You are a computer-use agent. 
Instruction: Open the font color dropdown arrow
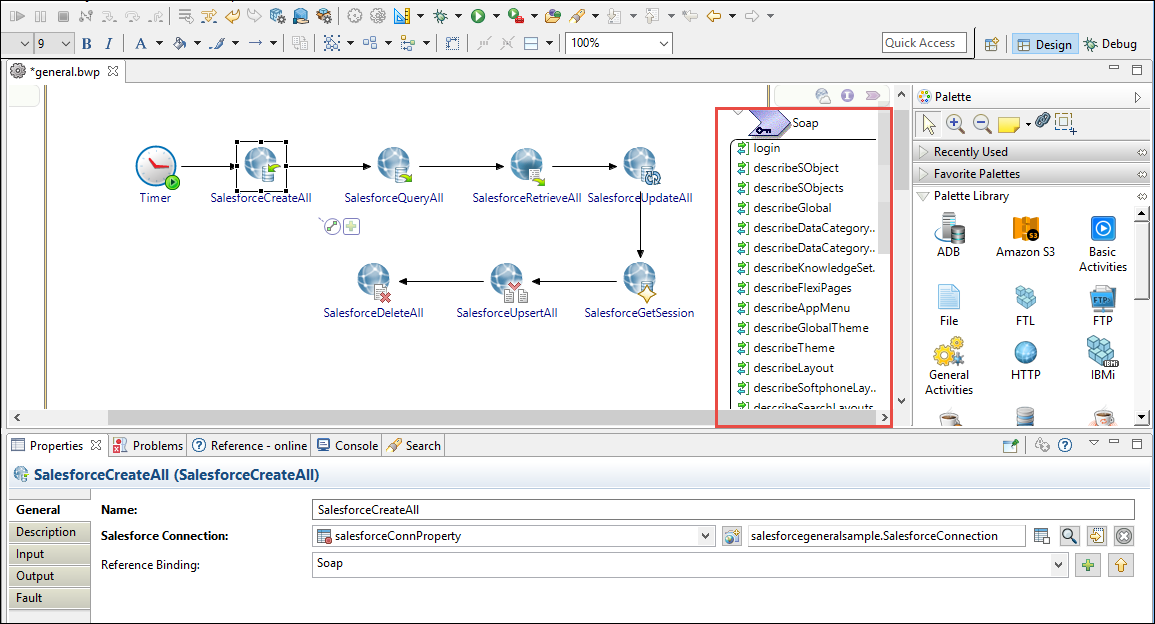point(158,43)
